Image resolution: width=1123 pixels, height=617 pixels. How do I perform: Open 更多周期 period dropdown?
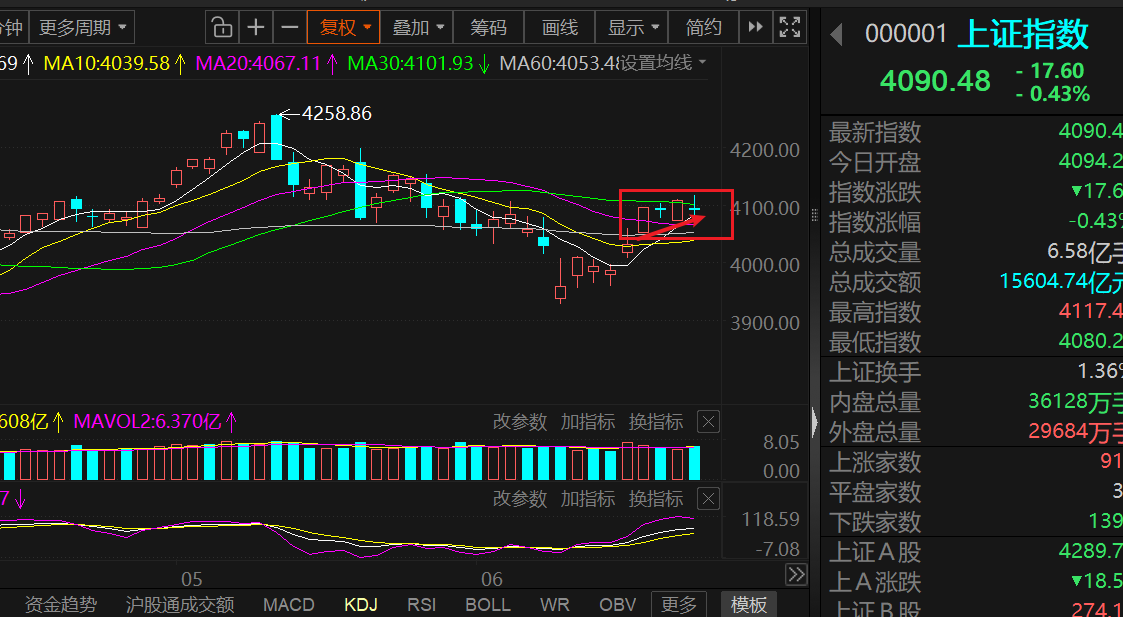(82, 28)
